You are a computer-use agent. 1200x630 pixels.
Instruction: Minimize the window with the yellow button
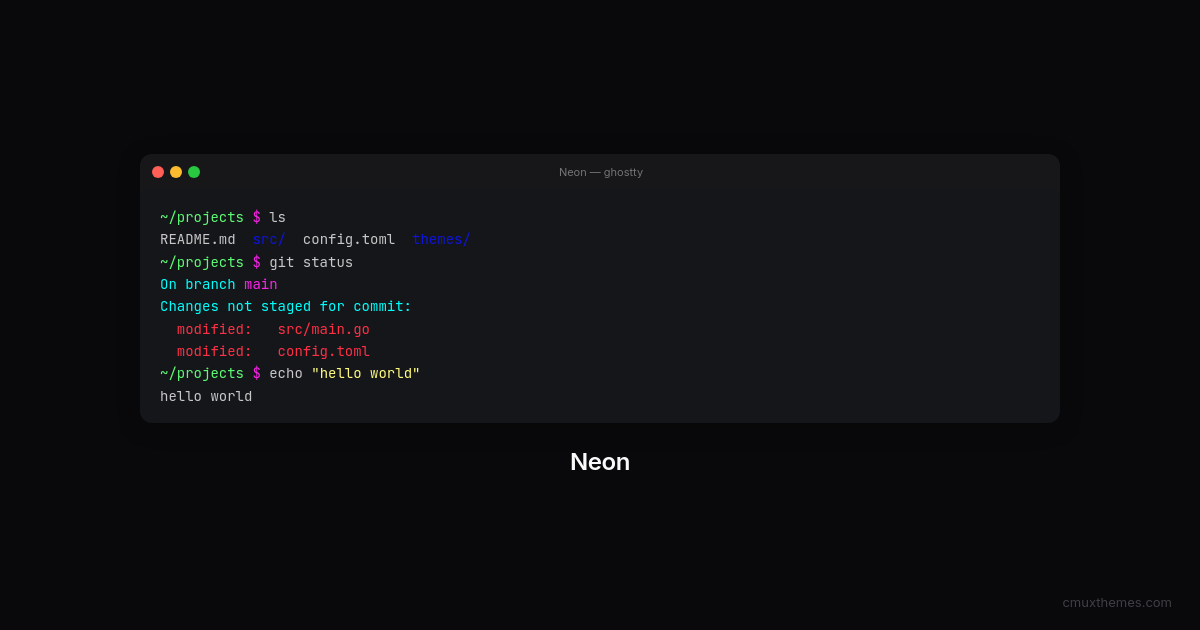pos(176,172)
